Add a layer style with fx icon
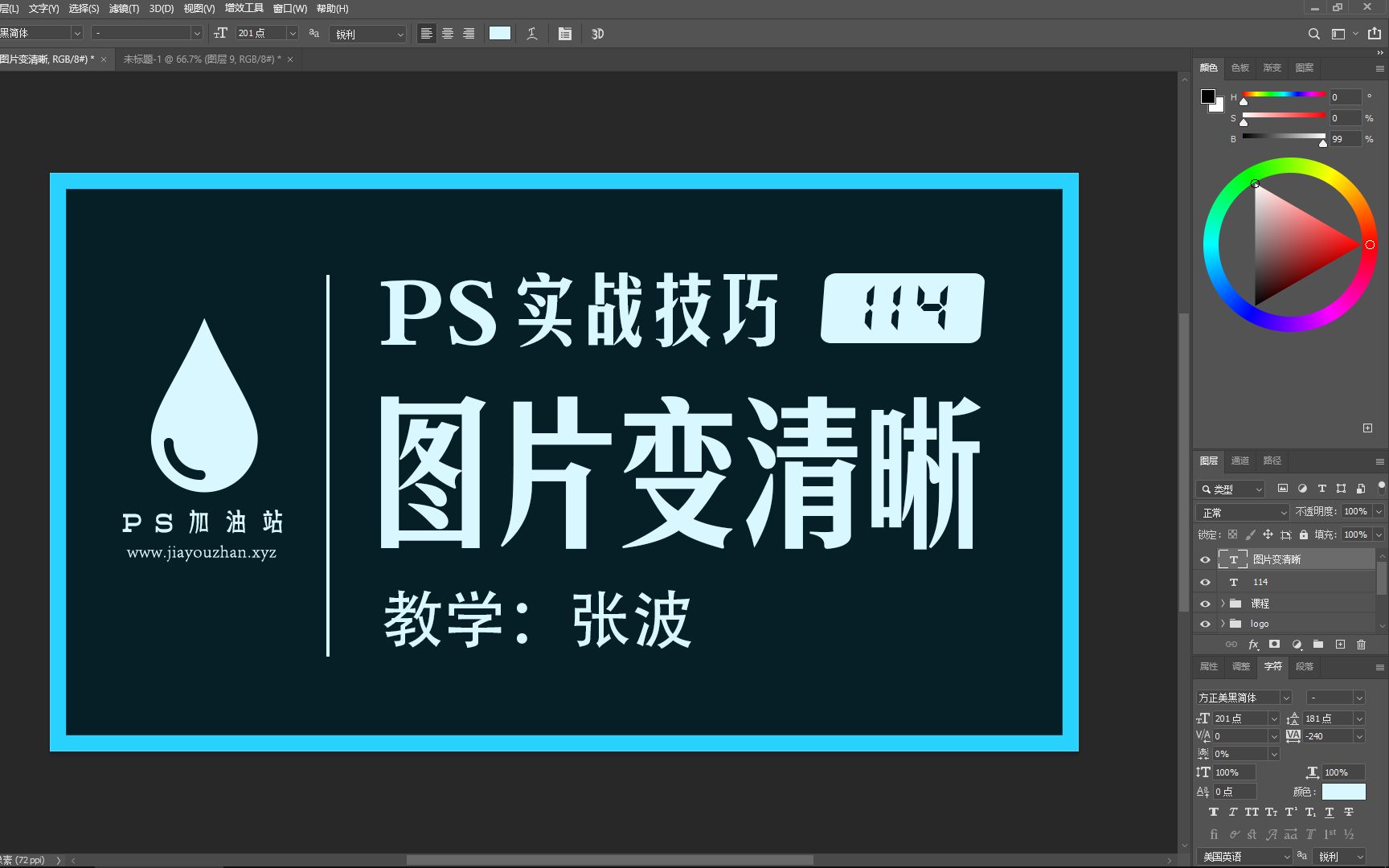The image size is (1389, 868). click(x=1253, y=645)
